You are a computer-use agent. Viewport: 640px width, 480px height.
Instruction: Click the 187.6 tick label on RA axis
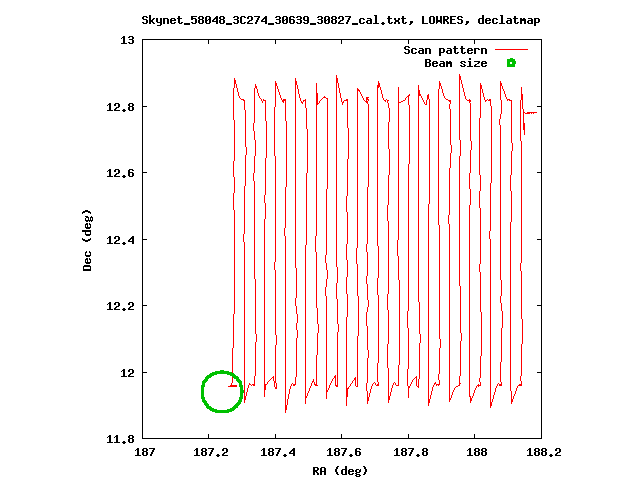pyautogui.click(x=342, y=452)
